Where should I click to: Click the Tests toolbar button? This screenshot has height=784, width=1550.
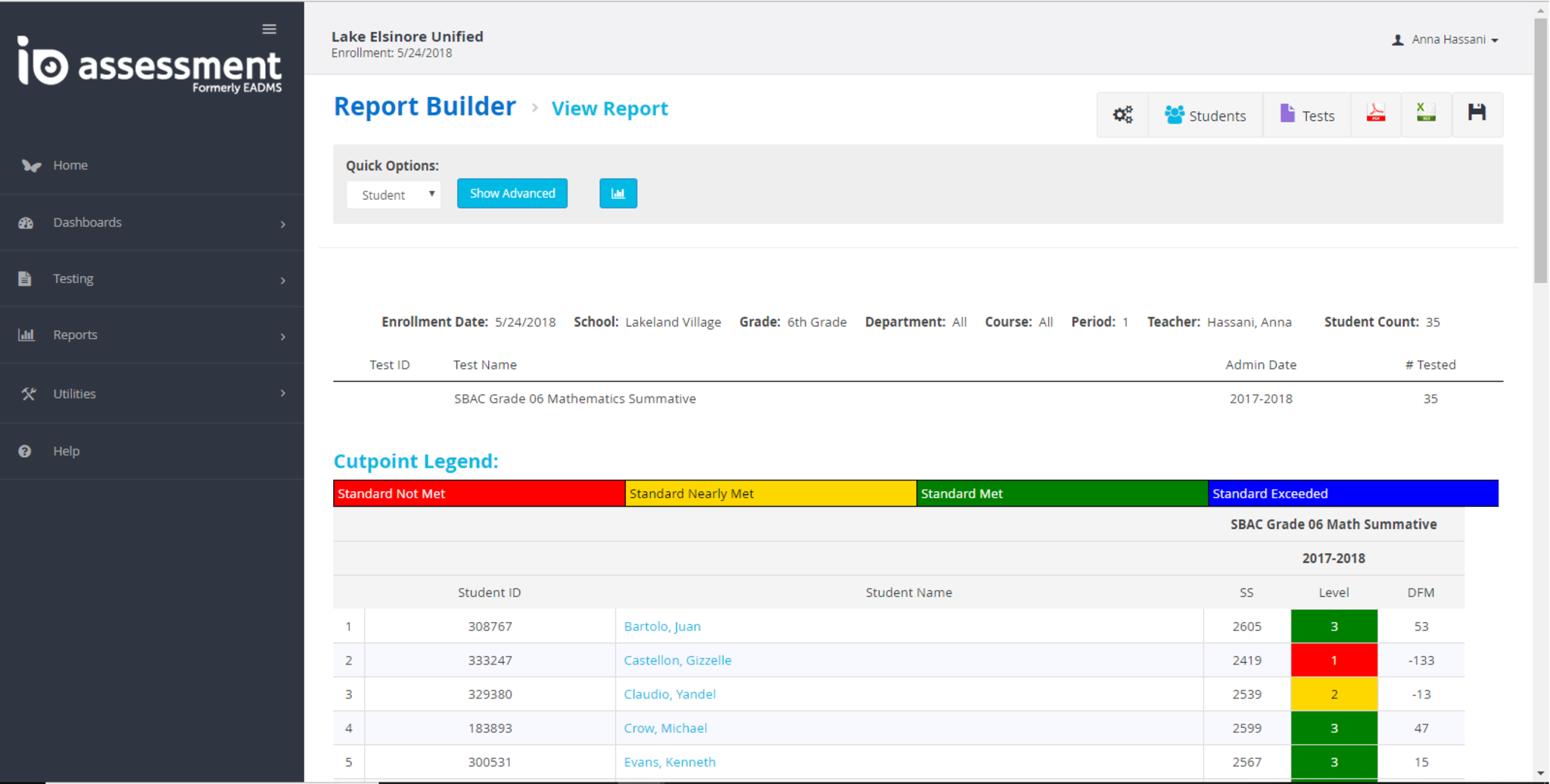point(1306,116)
